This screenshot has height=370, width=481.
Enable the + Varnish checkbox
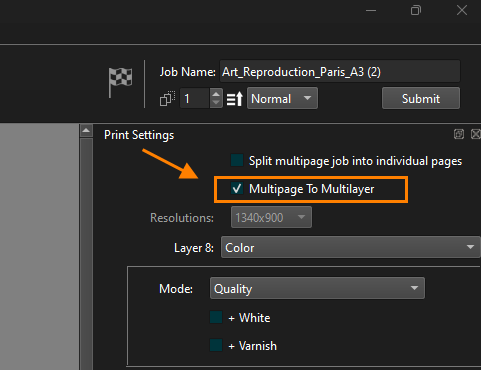[x=216, y=345]
